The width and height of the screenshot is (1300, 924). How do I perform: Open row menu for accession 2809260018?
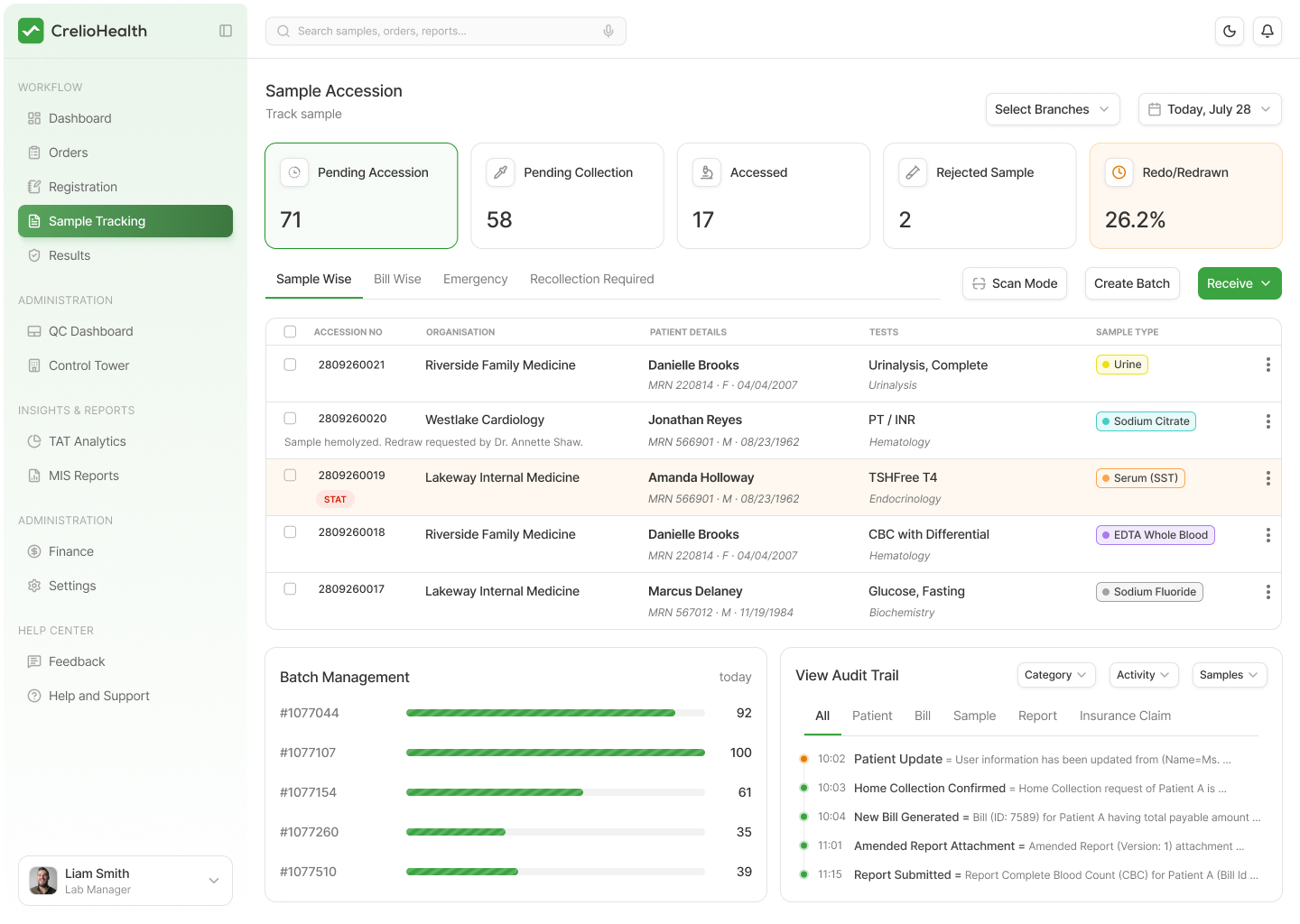(1268, 535)
